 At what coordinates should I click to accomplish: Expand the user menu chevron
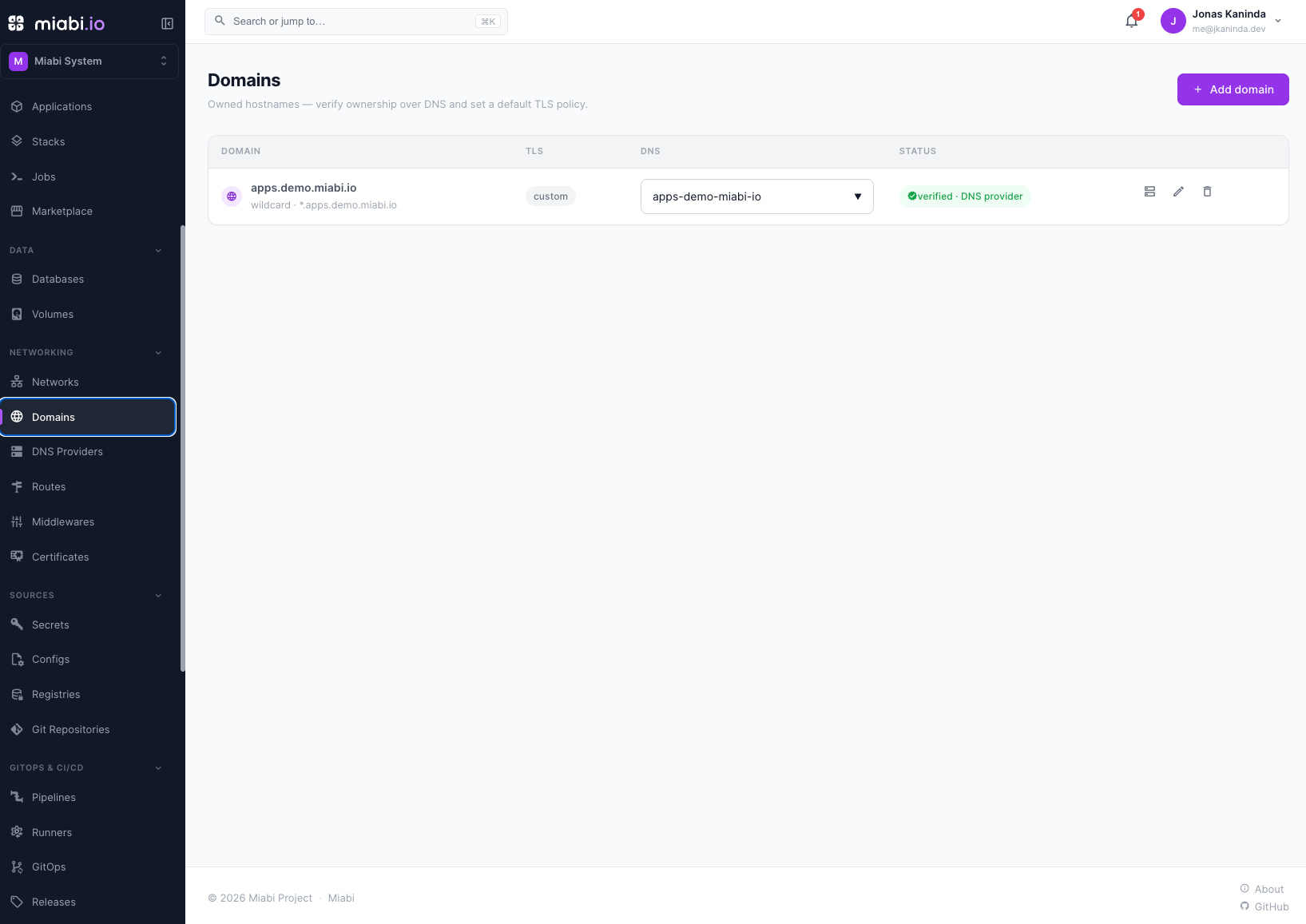(1278, 22)
